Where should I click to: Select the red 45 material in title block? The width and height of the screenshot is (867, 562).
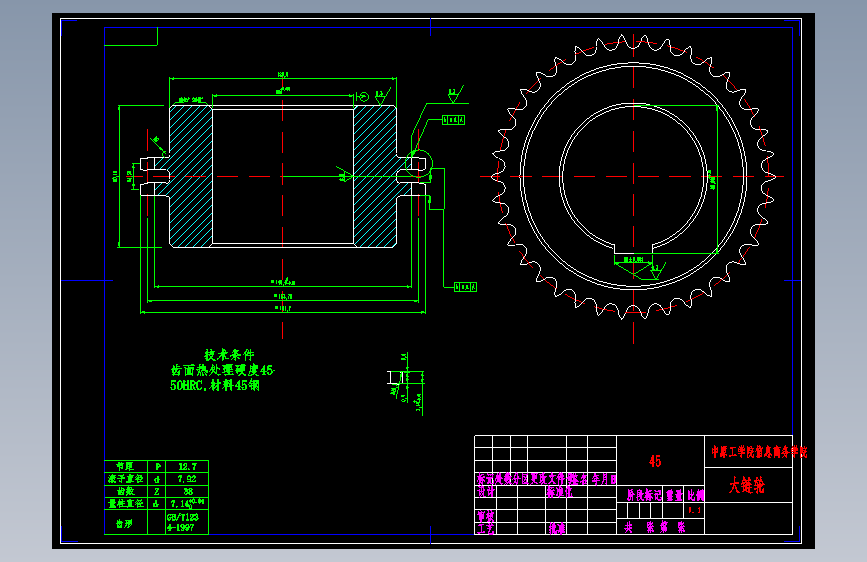click(x=655, y=461)
